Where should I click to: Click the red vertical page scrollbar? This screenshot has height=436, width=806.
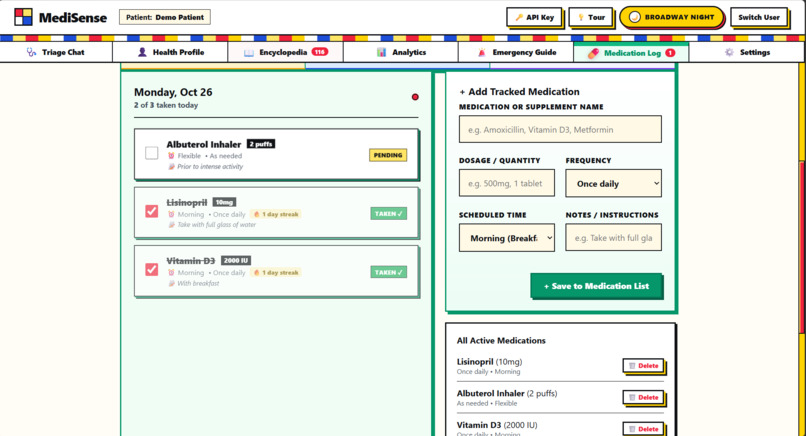point(801,248)
